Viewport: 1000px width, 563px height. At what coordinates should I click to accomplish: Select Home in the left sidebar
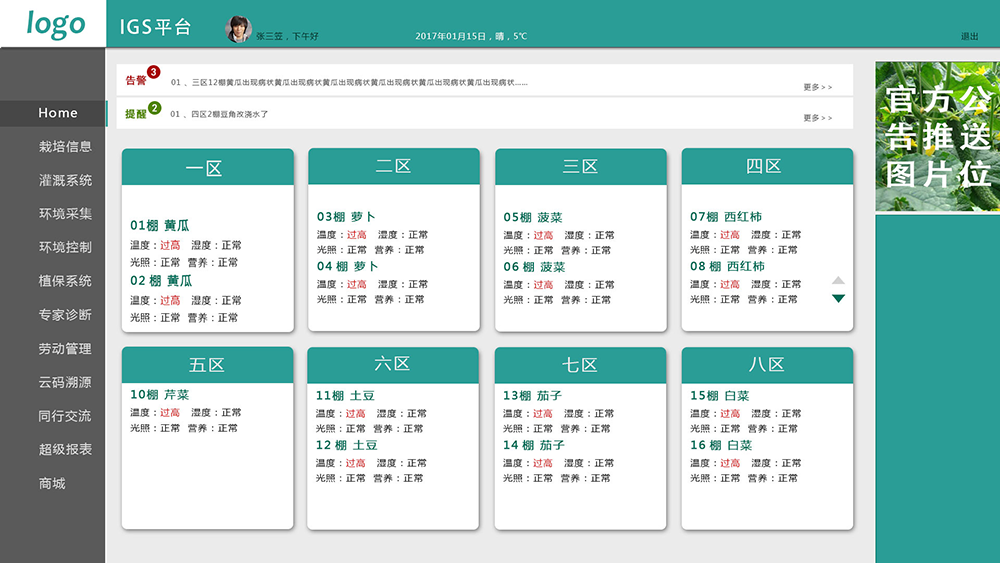click(57, 113)
